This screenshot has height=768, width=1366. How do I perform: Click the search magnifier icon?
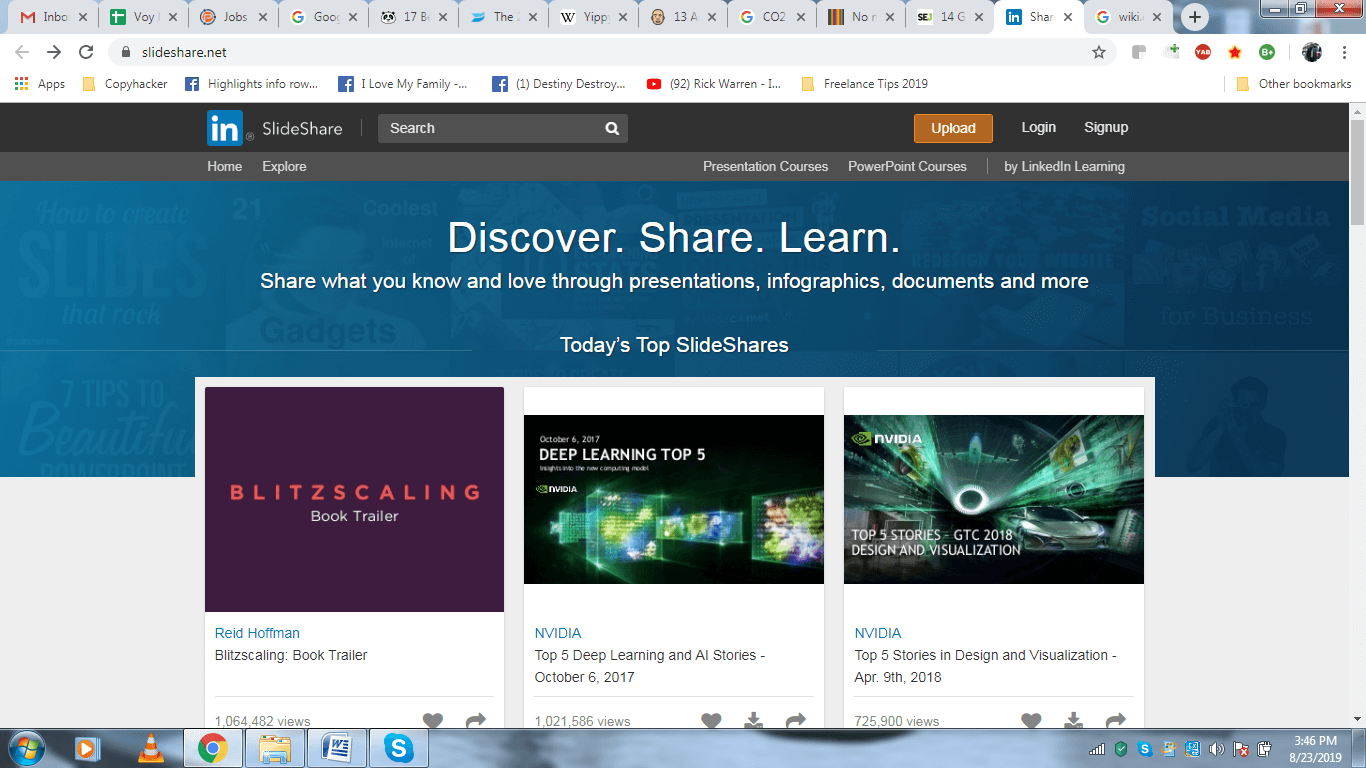(x=612, y=128)
